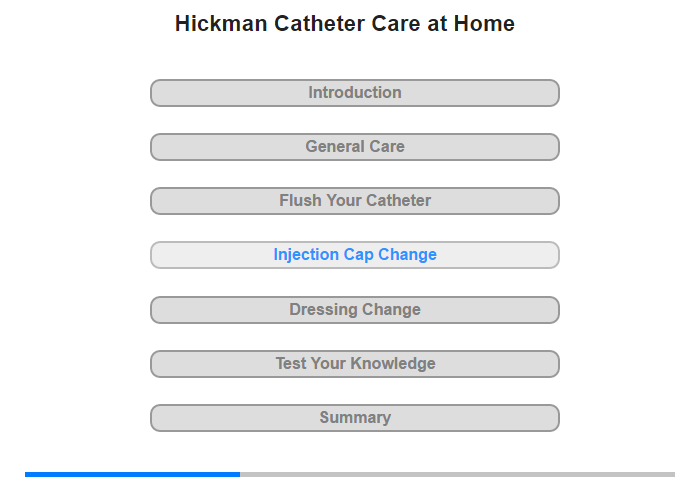The height and width of the screenshot is (480, 700).
Task: Open the knowledge test from the menu
Action: point(355,364)
